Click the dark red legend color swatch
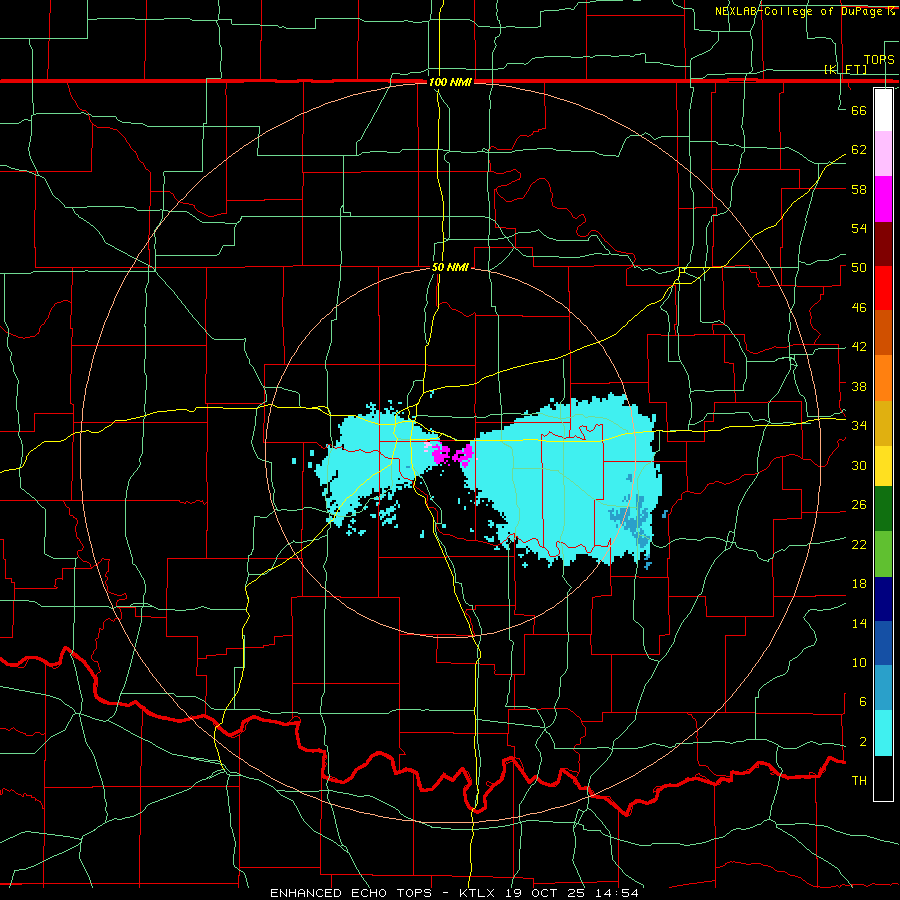Screen dimensions: 900x900 click(x=883, y=244)
